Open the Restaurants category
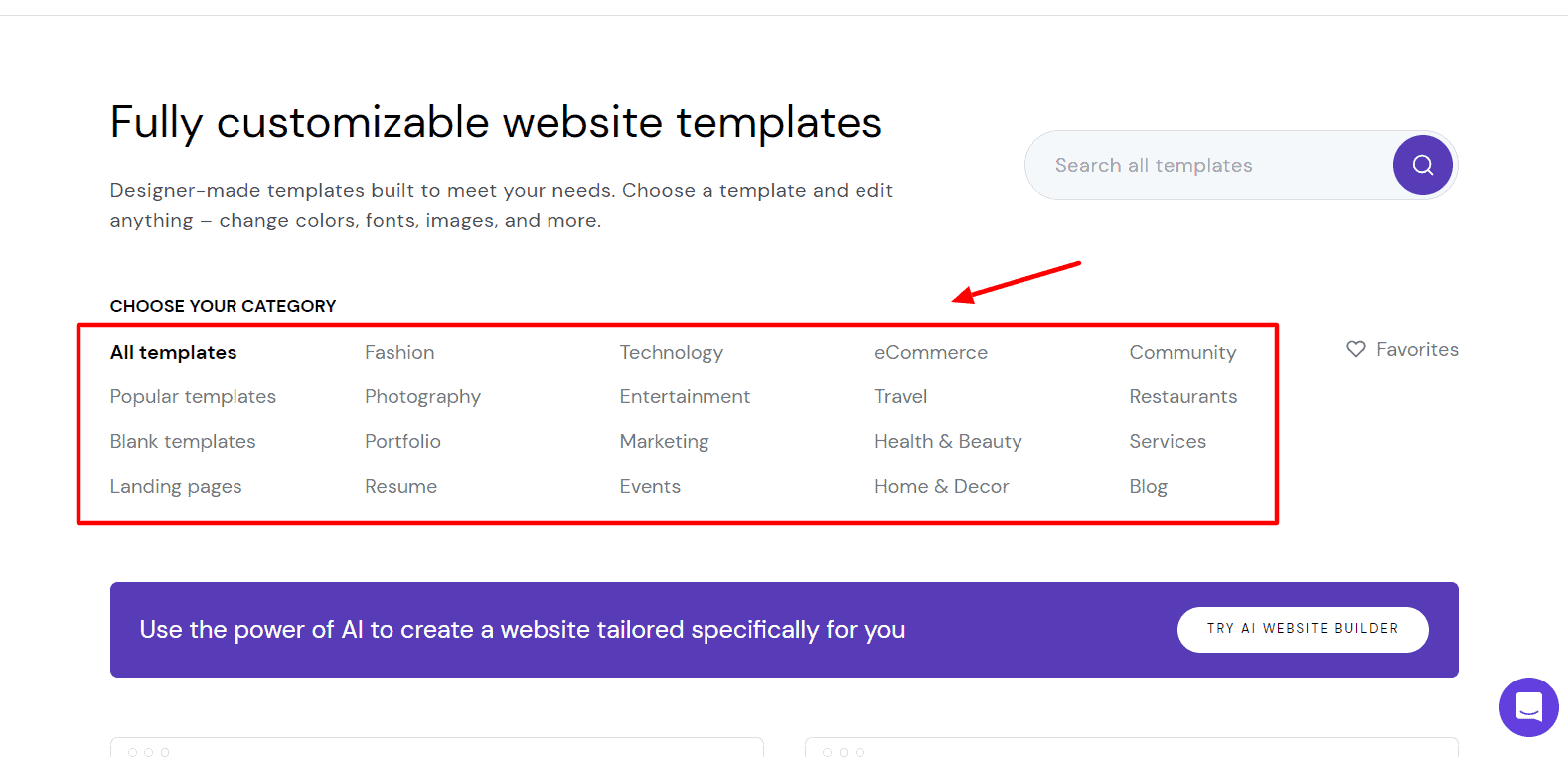Image resolution: width=1568 pixels, height=757 pixels. click(x=1182, y=397)
